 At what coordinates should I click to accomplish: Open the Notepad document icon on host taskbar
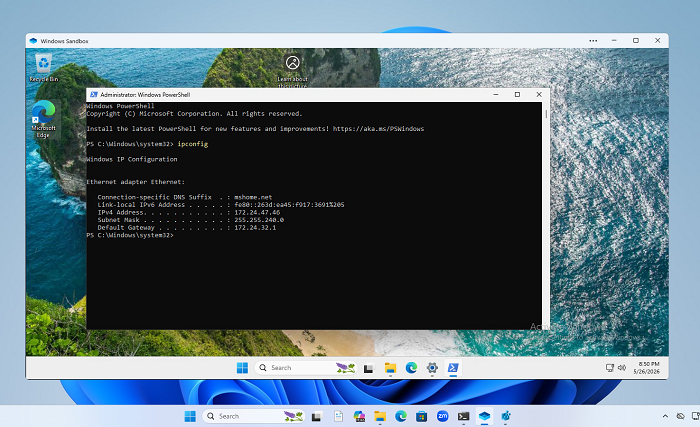[x=338, y=416]
